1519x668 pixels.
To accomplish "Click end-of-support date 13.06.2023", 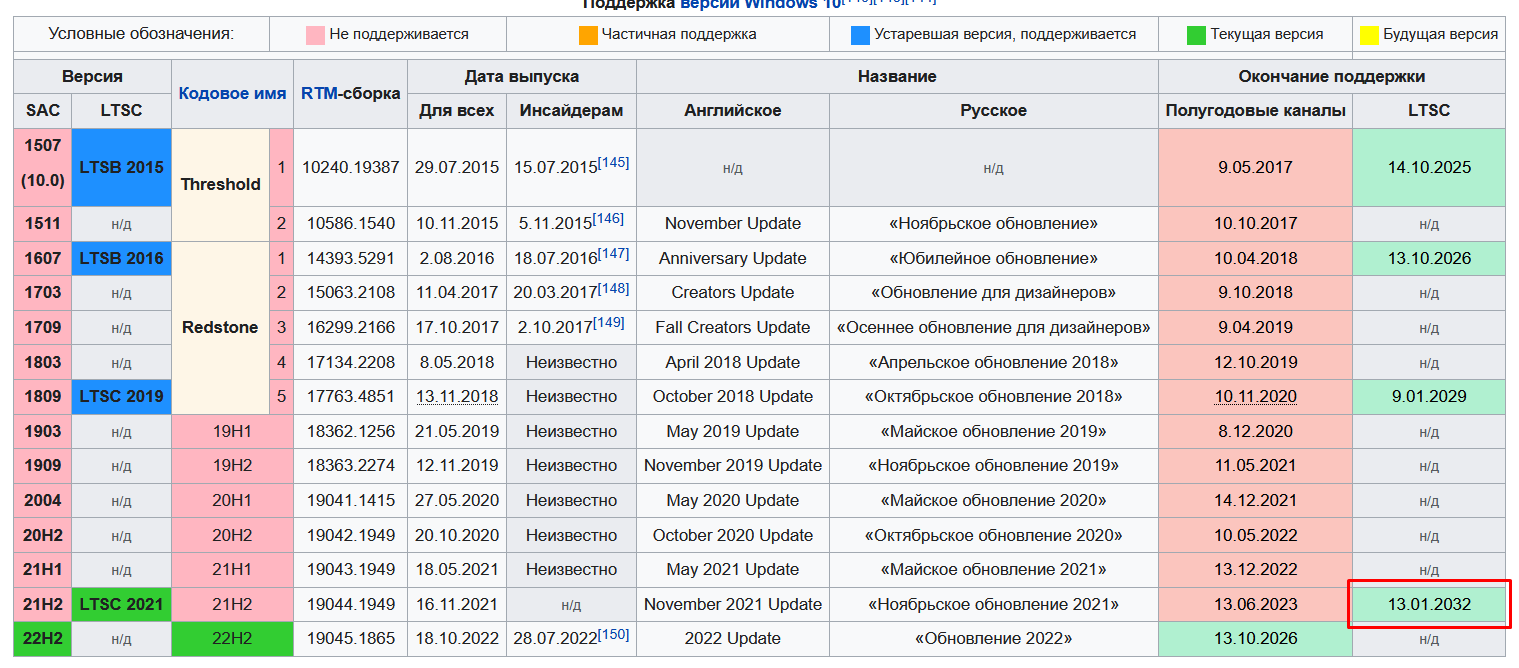I will click(x=1255, y=604).
